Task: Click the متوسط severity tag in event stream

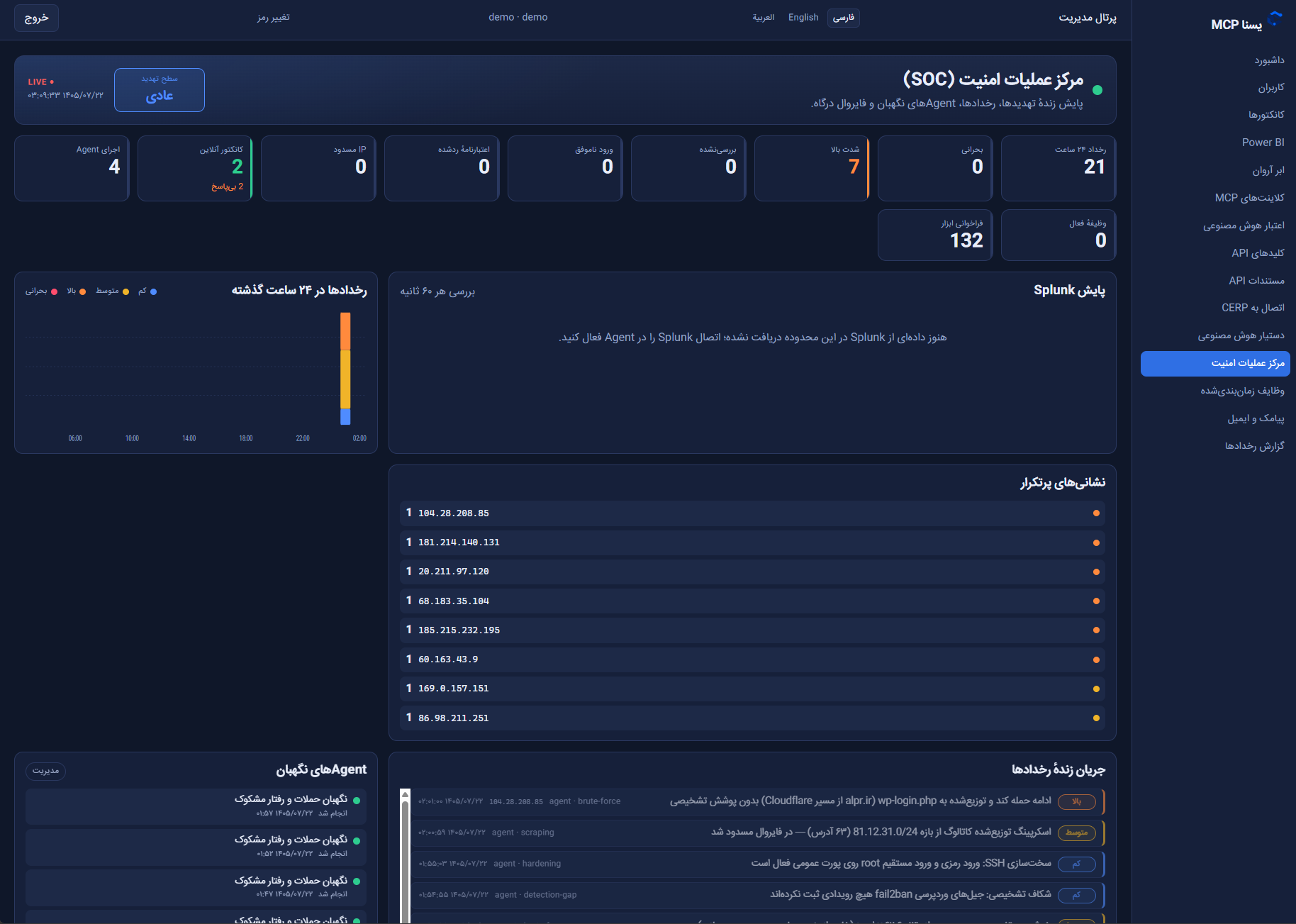Action: click(1077, 833)
